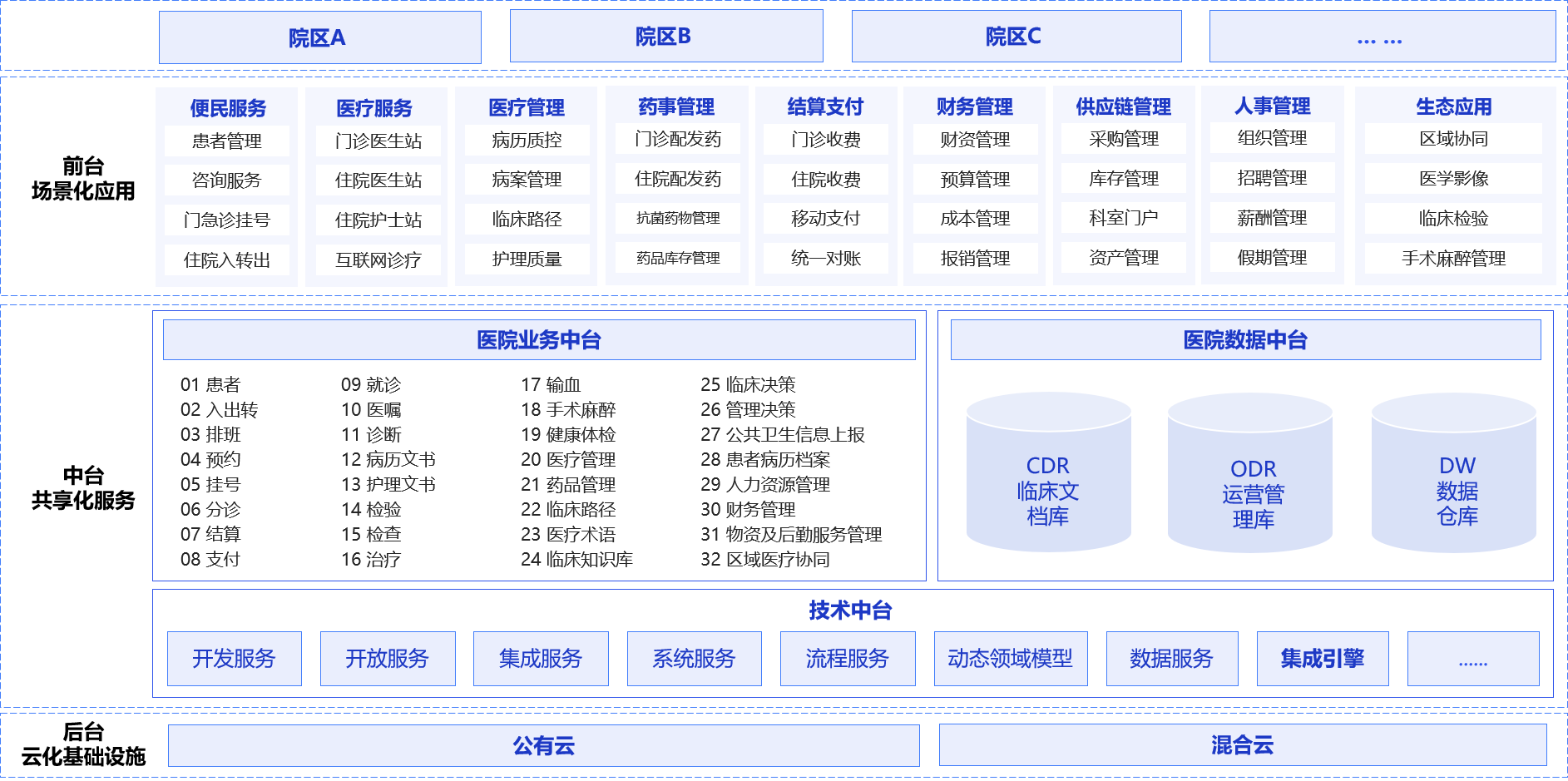Click the 预算管理 item

click(x=975, y=179)
